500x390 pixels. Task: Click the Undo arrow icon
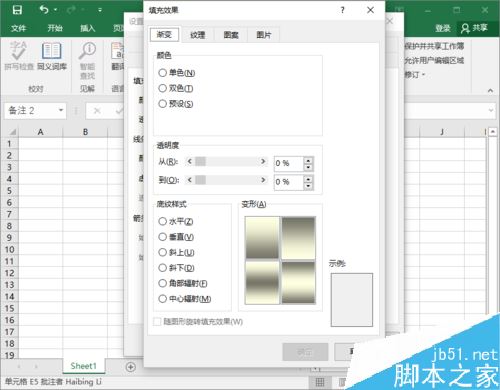tap(44, 9)
